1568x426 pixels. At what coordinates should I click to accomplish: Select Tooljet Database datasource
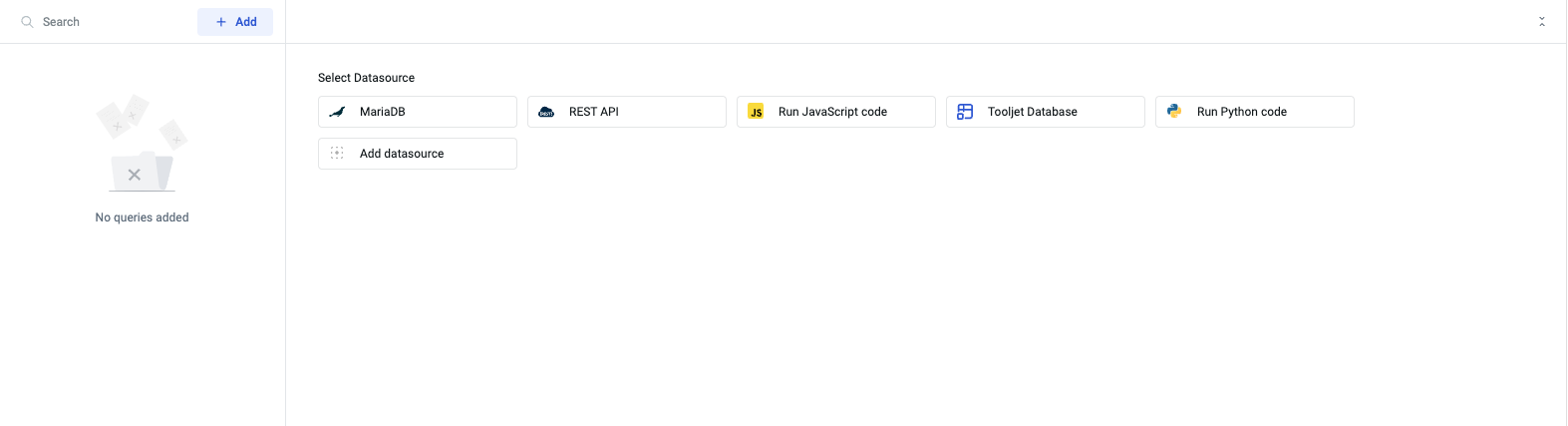[x=1045, y=112]
